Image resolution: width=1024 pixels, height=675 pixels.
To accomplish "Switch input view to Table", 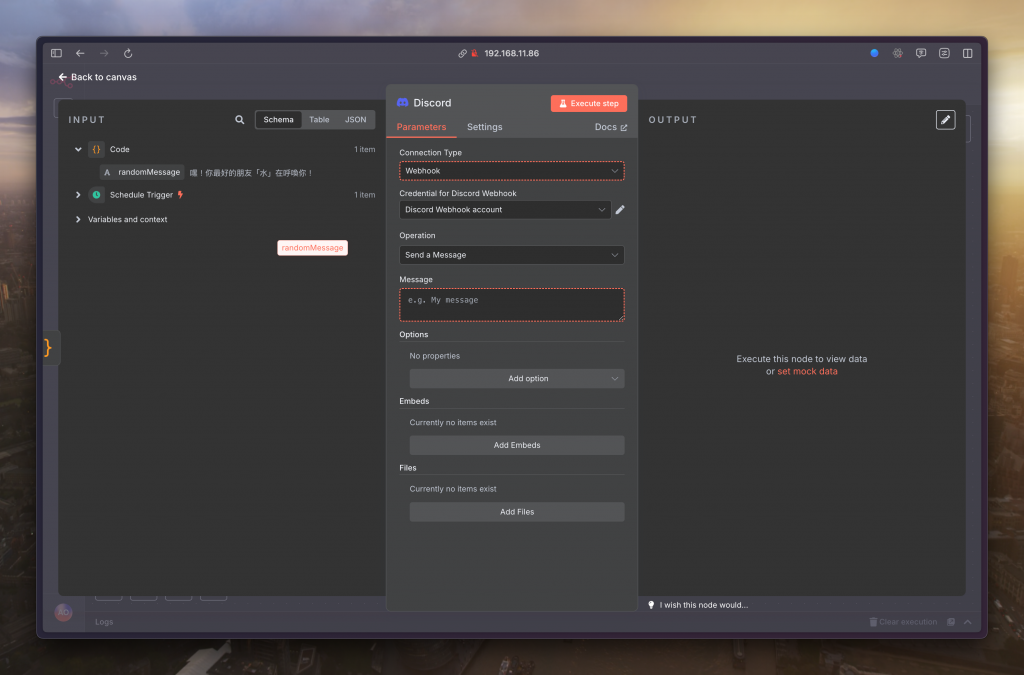I will click(319, 119).
